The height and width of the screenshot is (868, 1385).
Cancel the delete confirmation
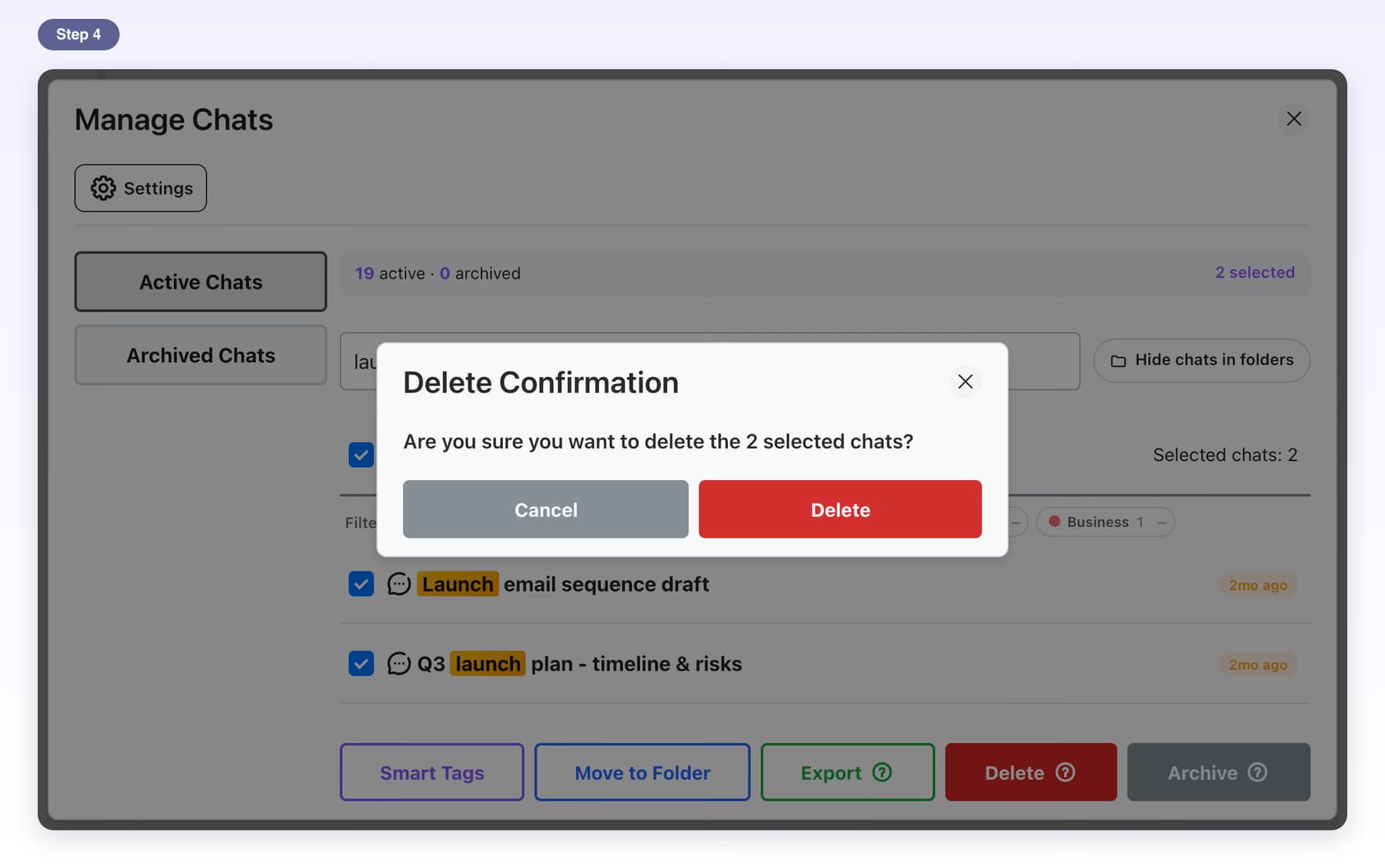tap(545, 509)
